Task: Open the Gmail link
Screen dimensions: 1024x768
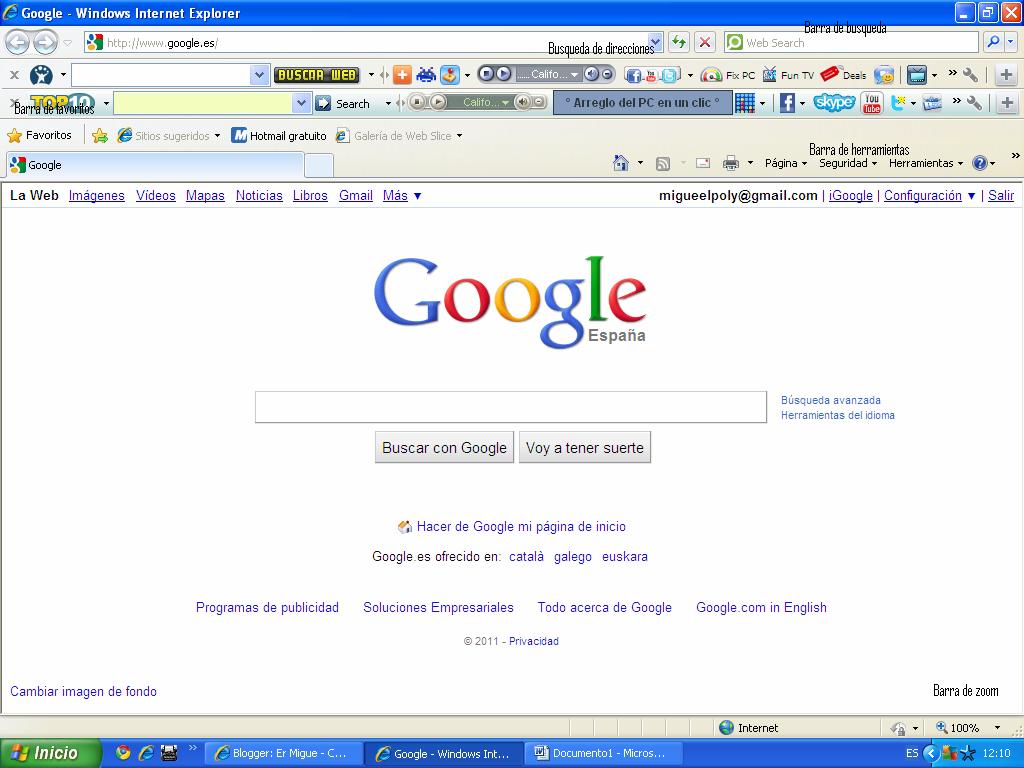Action: pyautogui.click(x=356, y=195)
